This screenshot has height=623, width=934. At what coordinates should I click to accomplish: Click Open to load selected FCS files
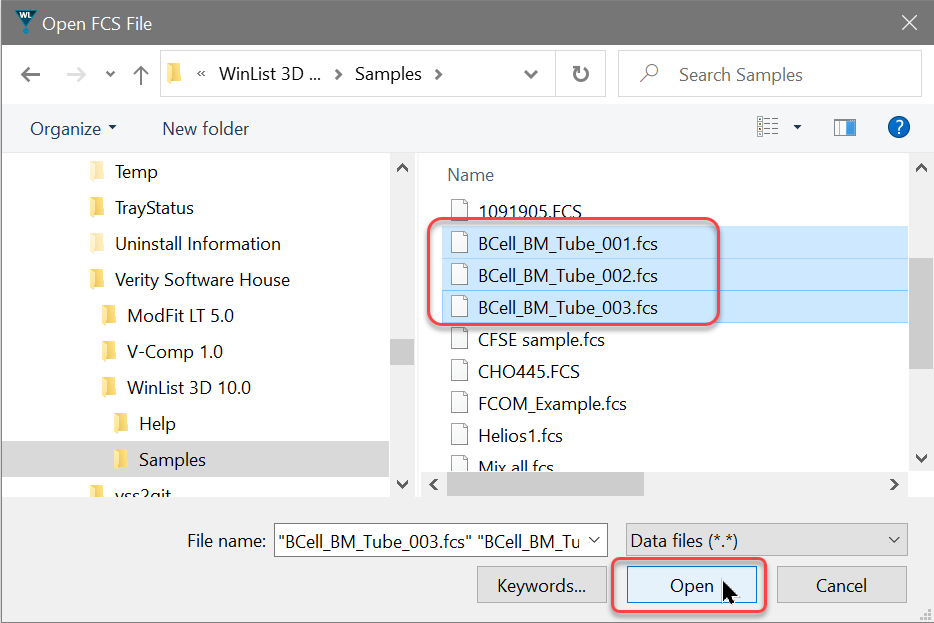(691, 584)
